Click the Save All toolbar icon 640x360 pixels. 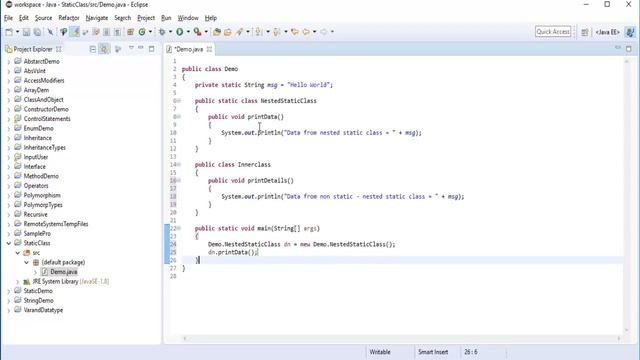coord(37,32)
